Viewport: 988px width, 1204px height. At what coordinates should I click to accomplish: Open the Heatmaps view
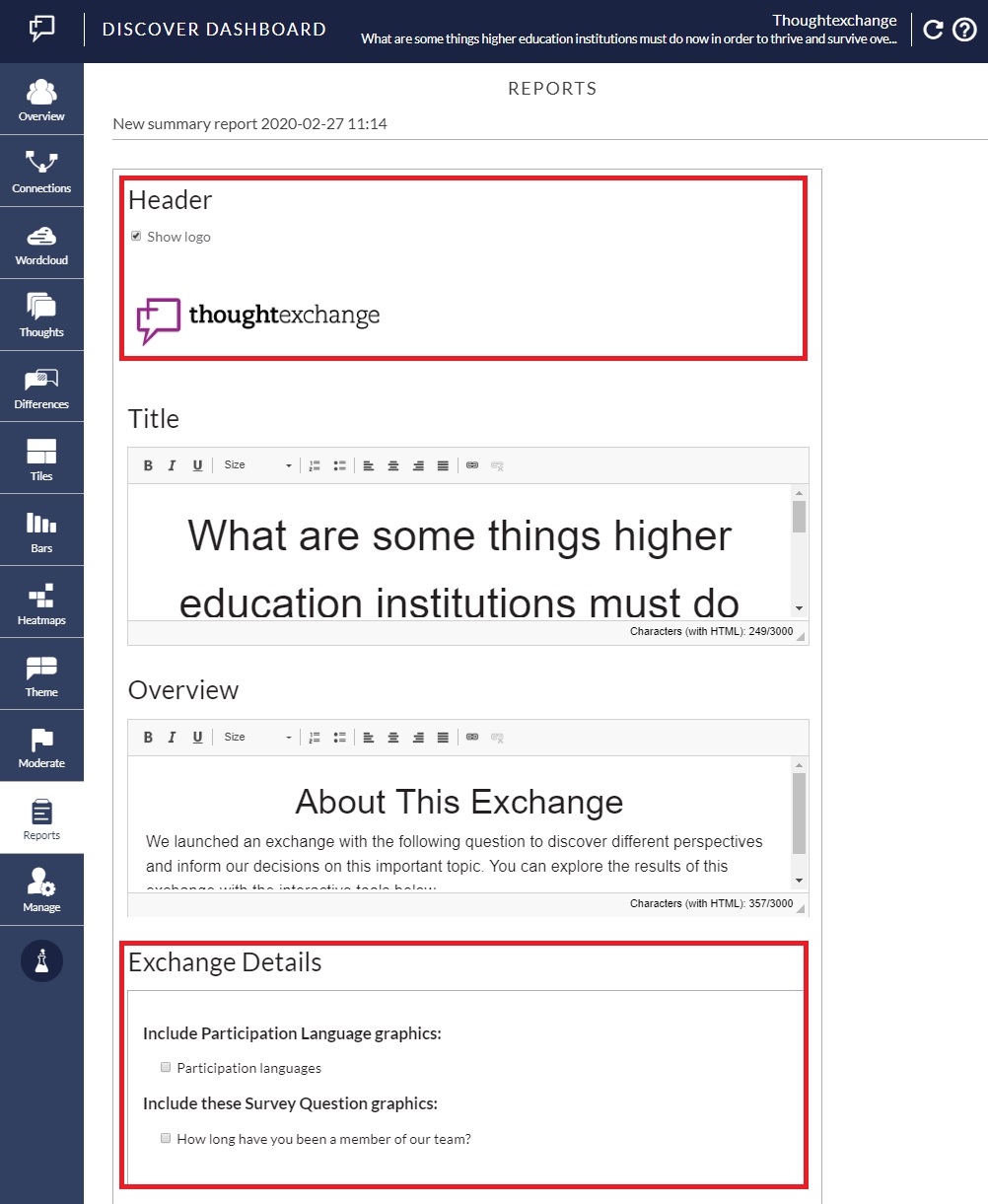pyautogui.click(x=41, y=603)
